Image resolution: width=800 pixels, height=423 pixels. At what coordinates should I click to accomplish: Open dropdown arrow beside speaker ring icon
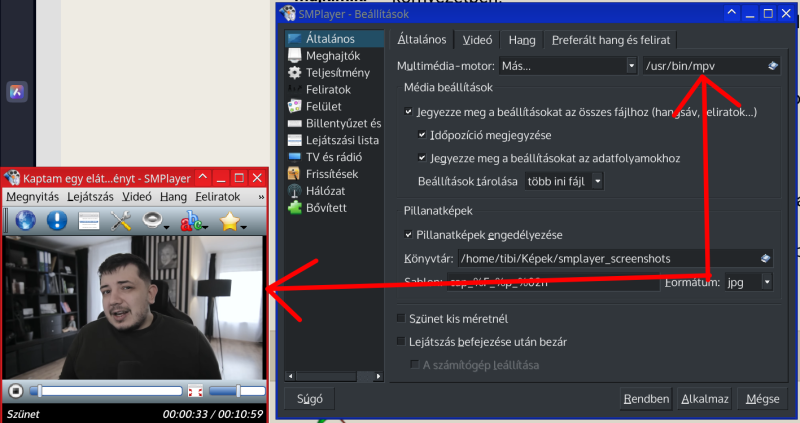pos(167,227)
